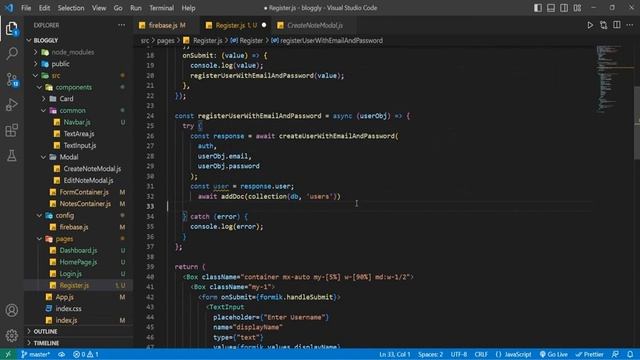Click registerUserWithEmailAndPassword breadcrumb
This screenshot has width=640, height=360.
click(x=331, y=40)
